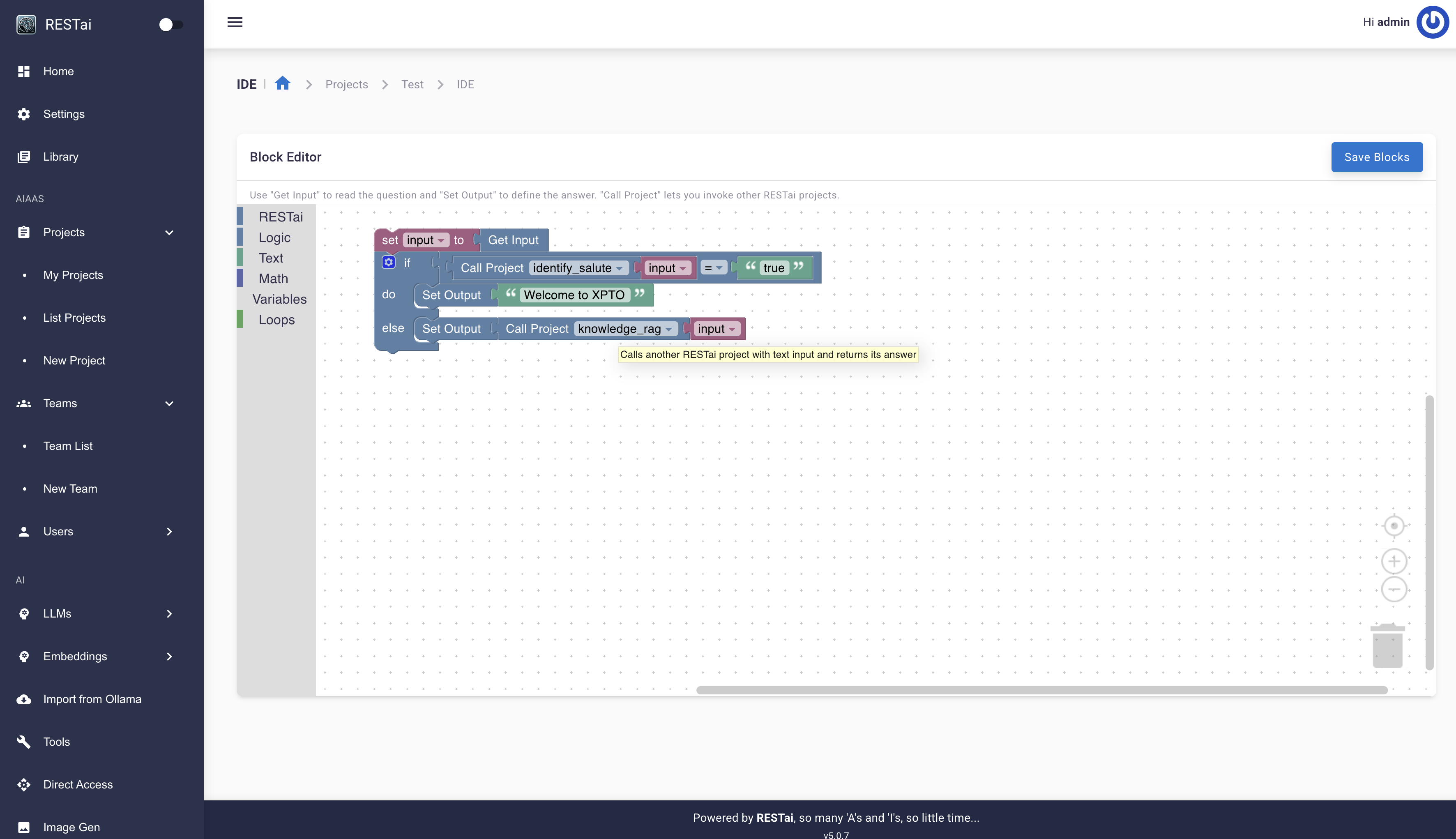This screenshot has width=1456, height=839.
Task: Zoom out the block workspace
Action: click(x=1394, y=590)
